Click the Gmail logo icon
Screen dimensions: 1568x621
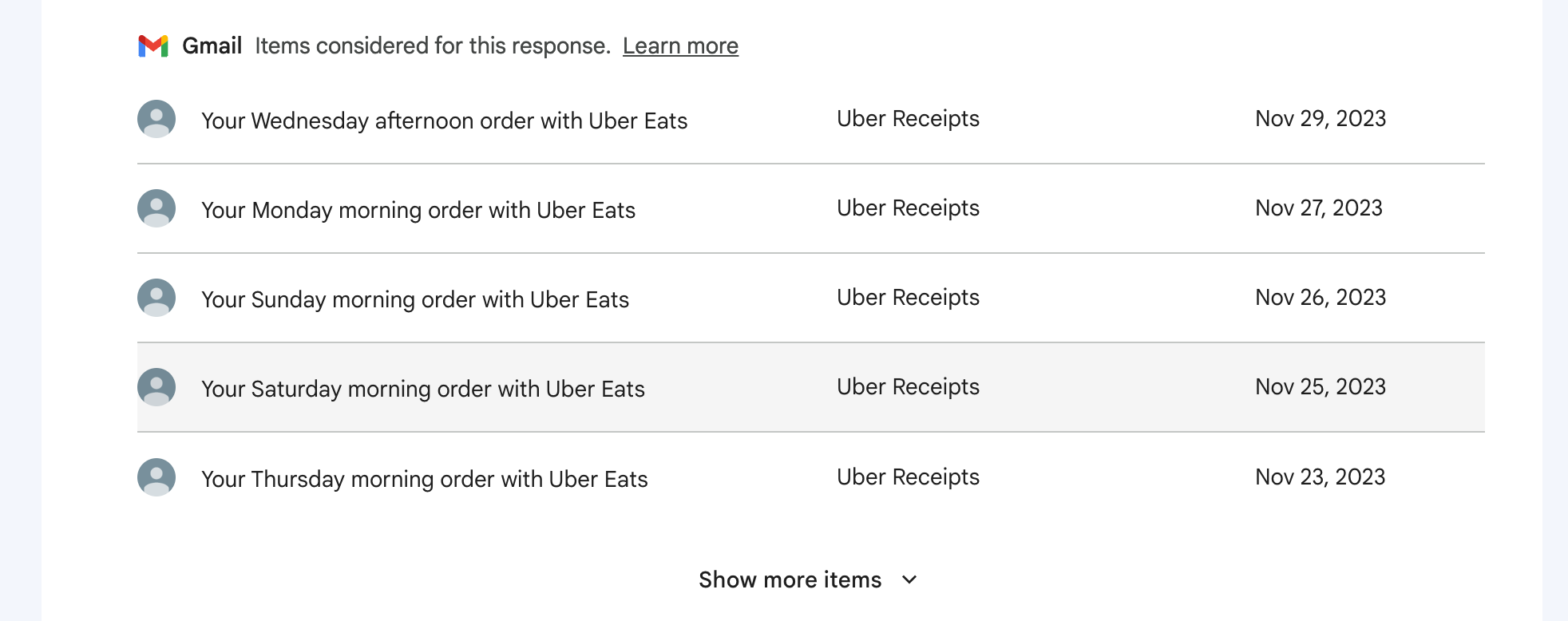point(153,46)
